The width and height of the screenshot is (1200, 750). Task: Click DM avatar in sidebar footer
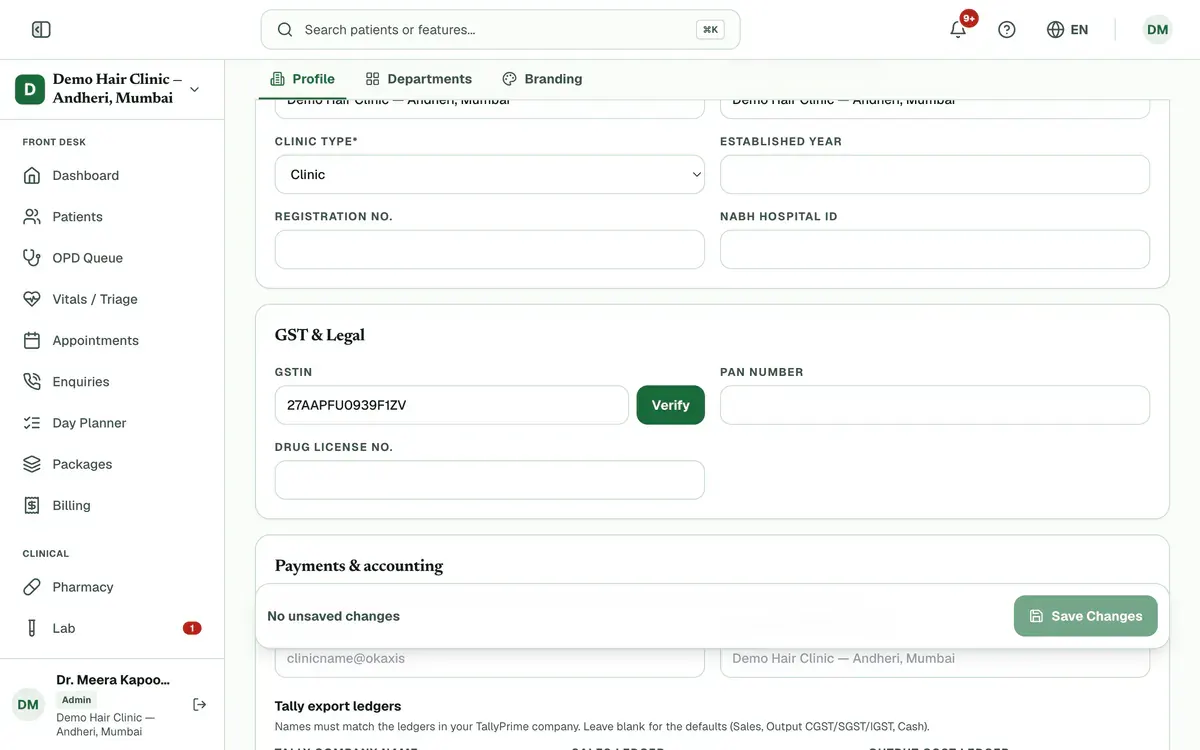tap(28, 705)
